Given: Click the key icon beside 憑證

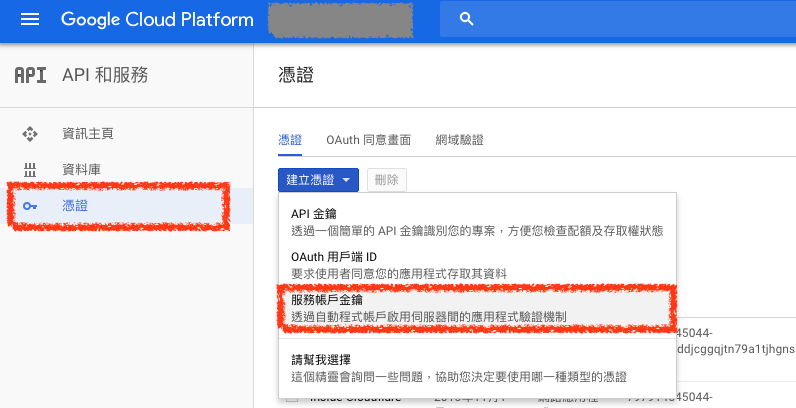Looking at the screenshot, I should tap(30, 206).
